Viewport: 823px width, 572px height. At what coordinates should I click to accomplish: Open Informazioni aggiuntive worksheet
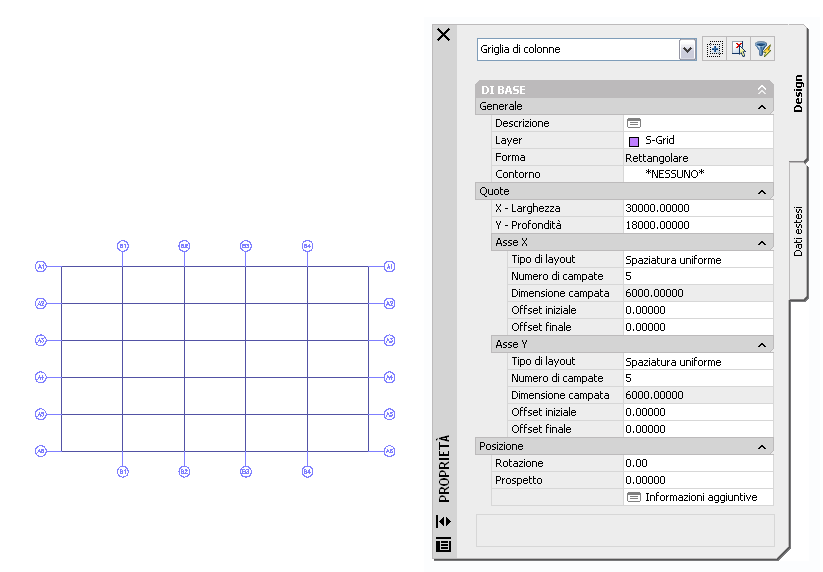point(698,497)
